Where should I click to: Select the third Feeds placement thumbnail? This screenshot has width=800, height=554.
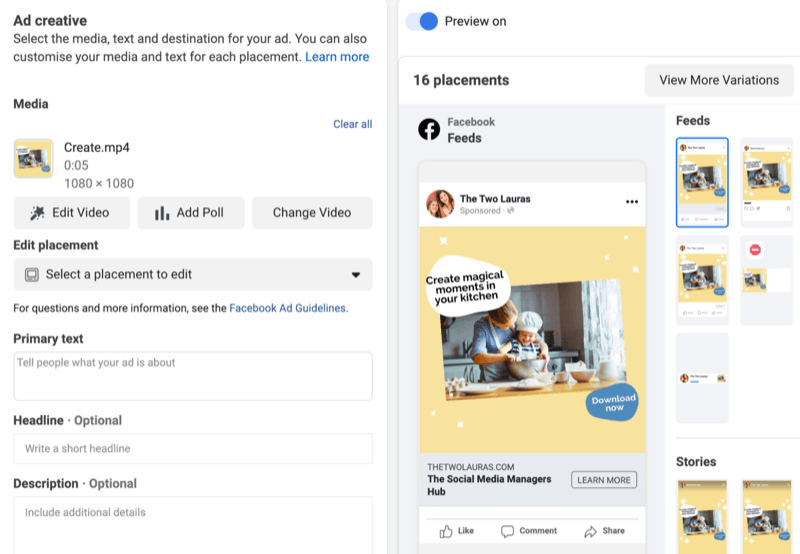point(702,280)
